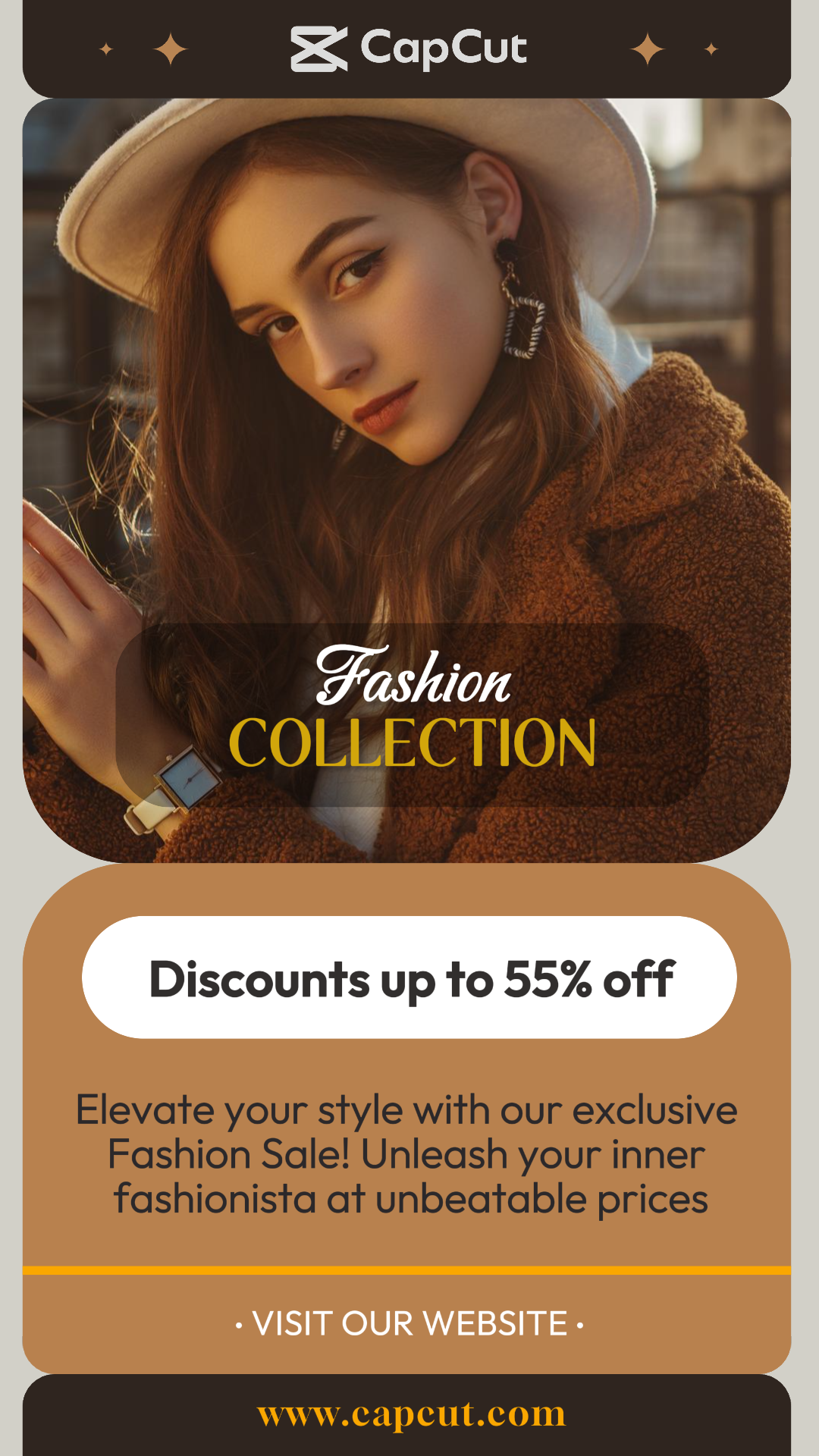819x1456 pixels.
Task: Select the Fashion script heading
Action: pyautogui.click(x=413, y=675)
